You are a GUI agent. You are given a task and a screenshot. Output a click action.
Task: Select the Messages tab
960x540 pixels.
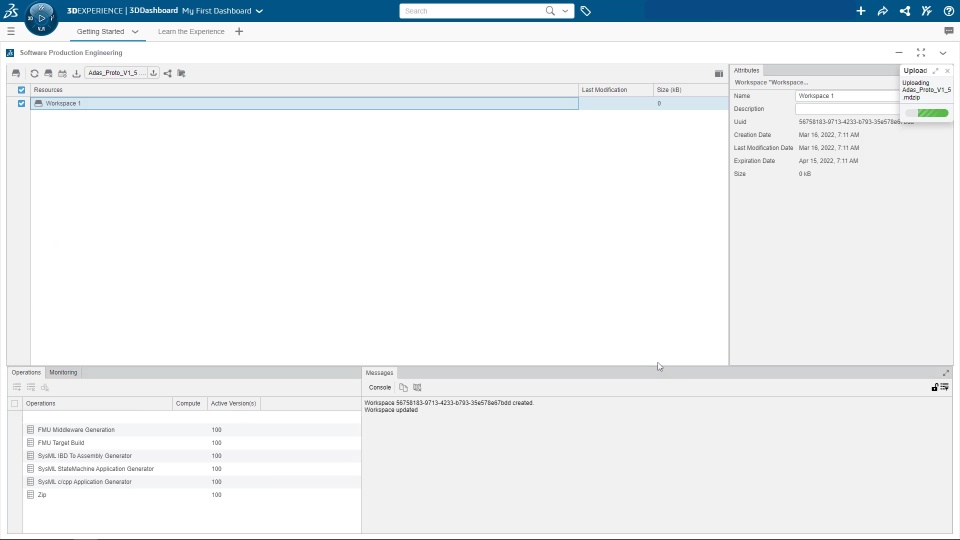tap(379, 372)
